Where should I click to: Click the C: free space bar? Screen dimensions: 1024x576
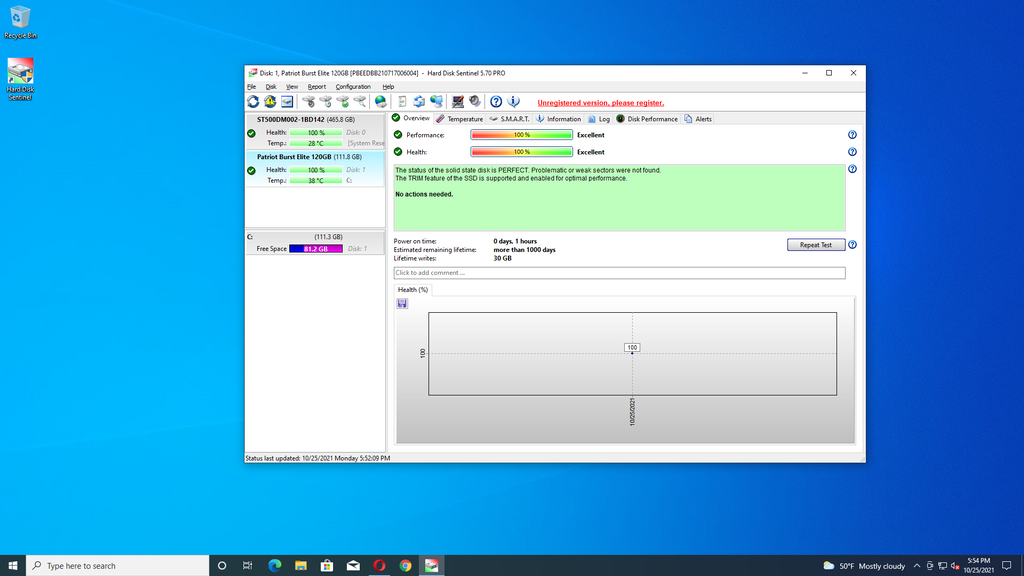(315, 249)
